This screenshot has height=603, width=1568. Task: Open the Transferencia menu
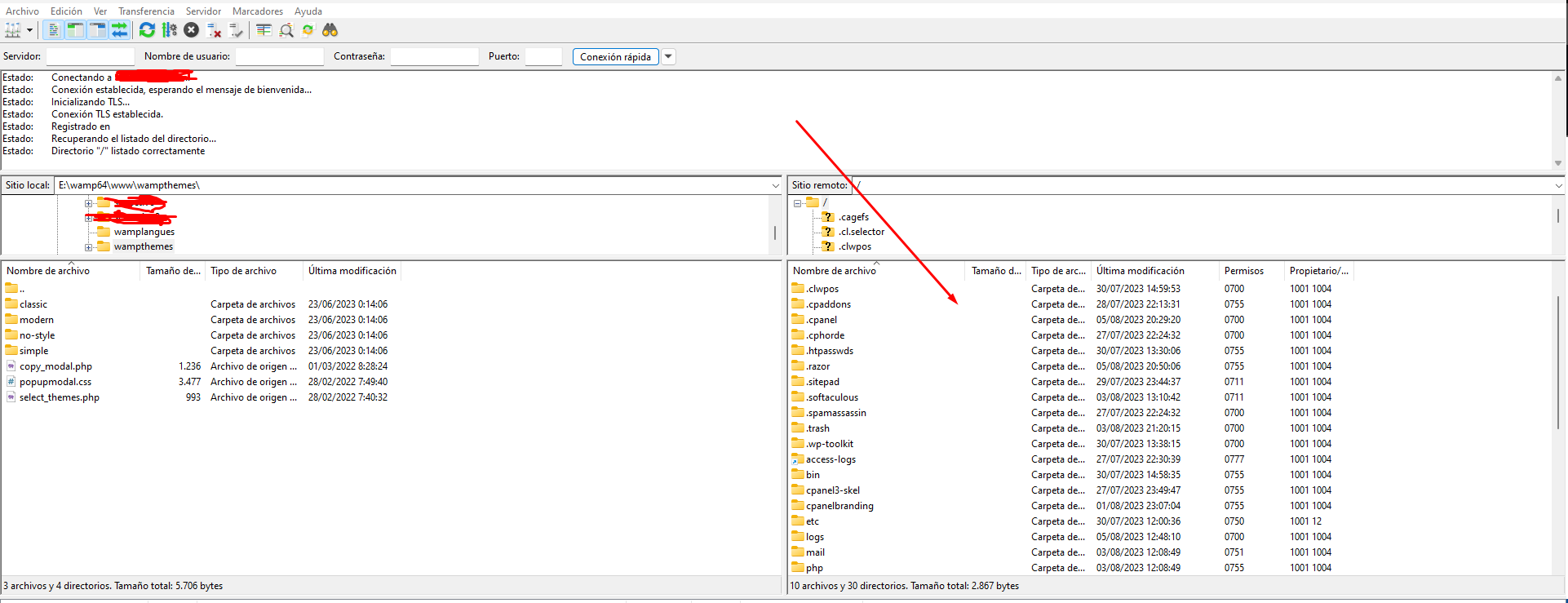pyautogui.click(x=146, y=11)
